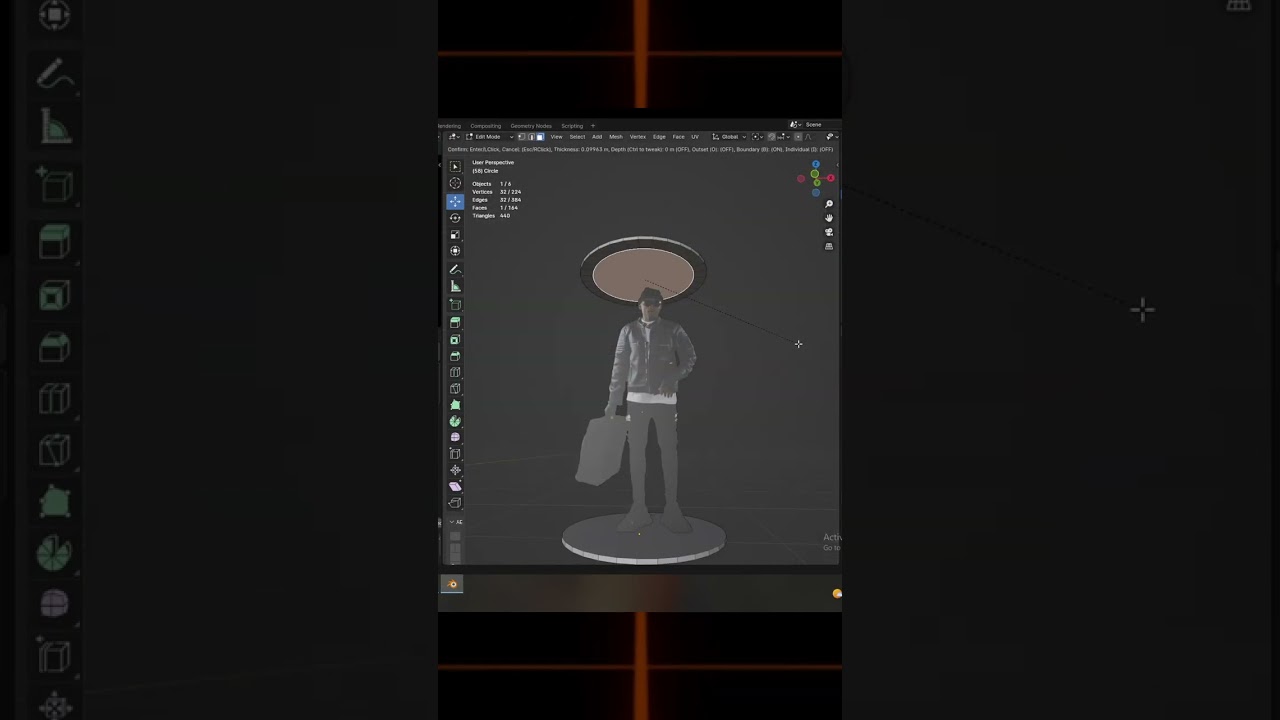Open the editor type dropdown
Image resolution: width=1280 pixels, height=720 pixels.
pos(454,137)
